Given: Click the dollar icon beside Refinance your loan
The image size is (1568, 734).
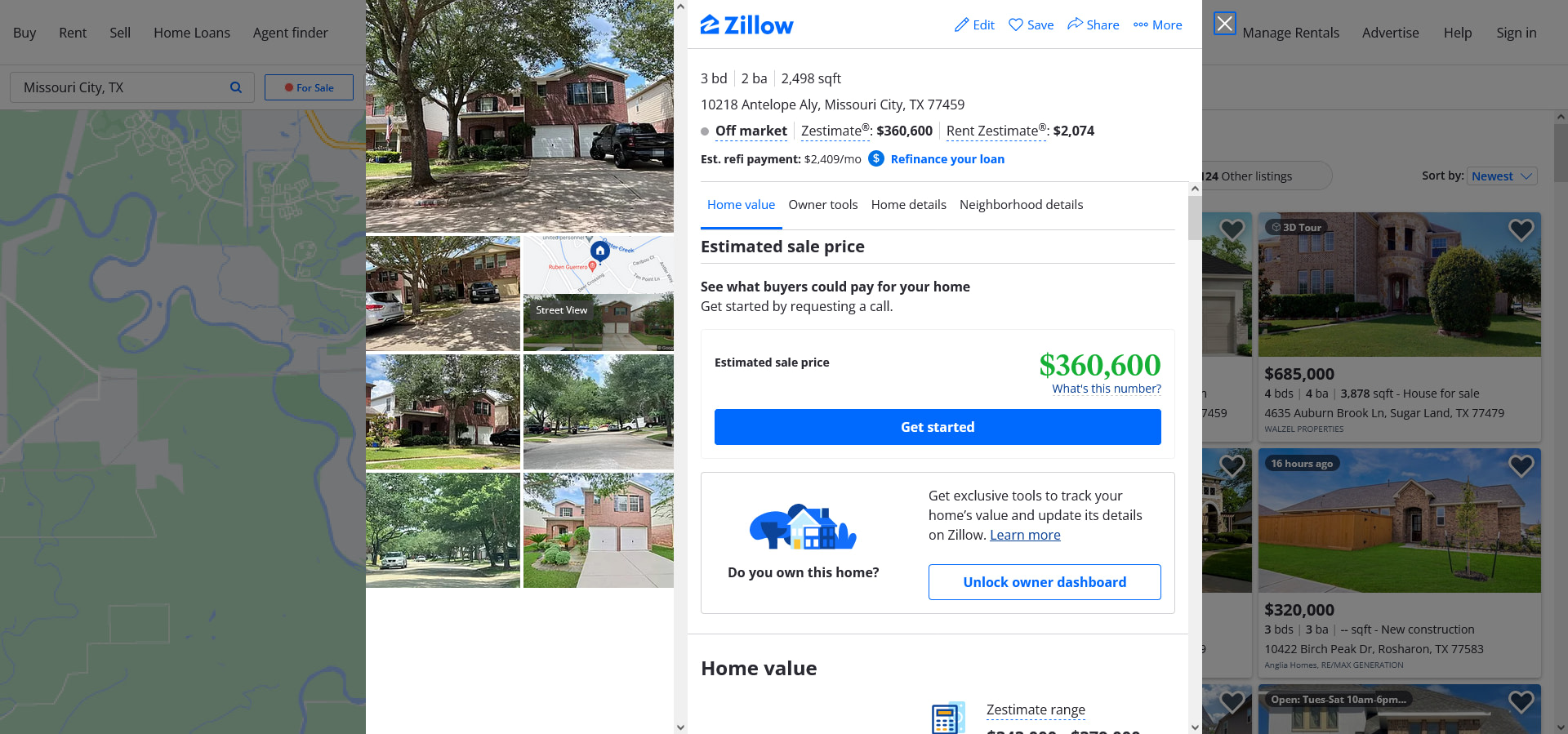Looking at the screenshot, I should (876, 158).
